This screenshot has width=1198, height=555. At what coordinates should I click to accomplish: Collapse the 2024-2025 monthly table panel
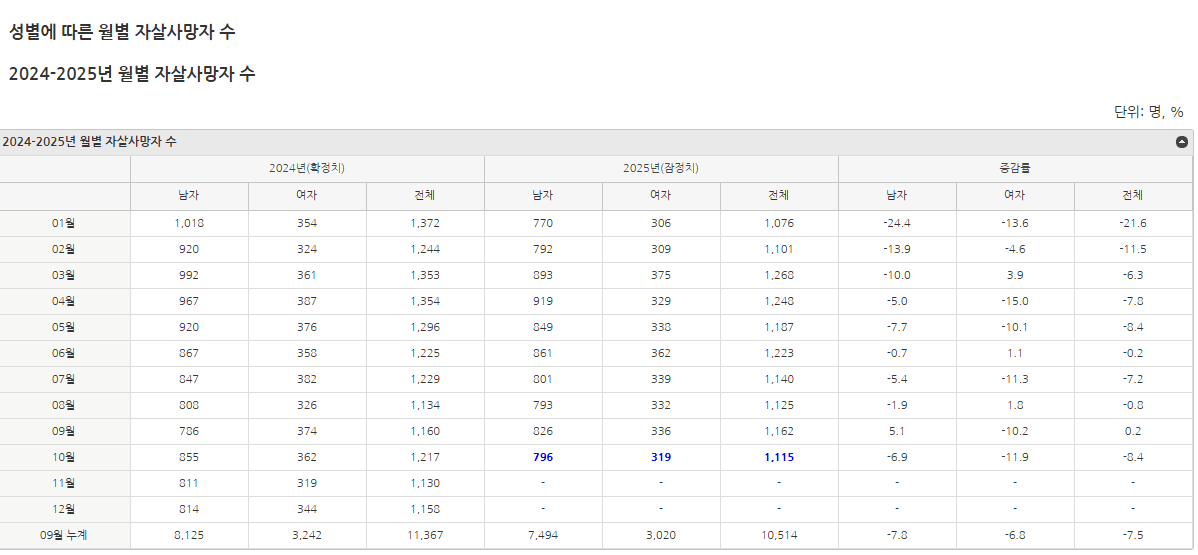1182,142
